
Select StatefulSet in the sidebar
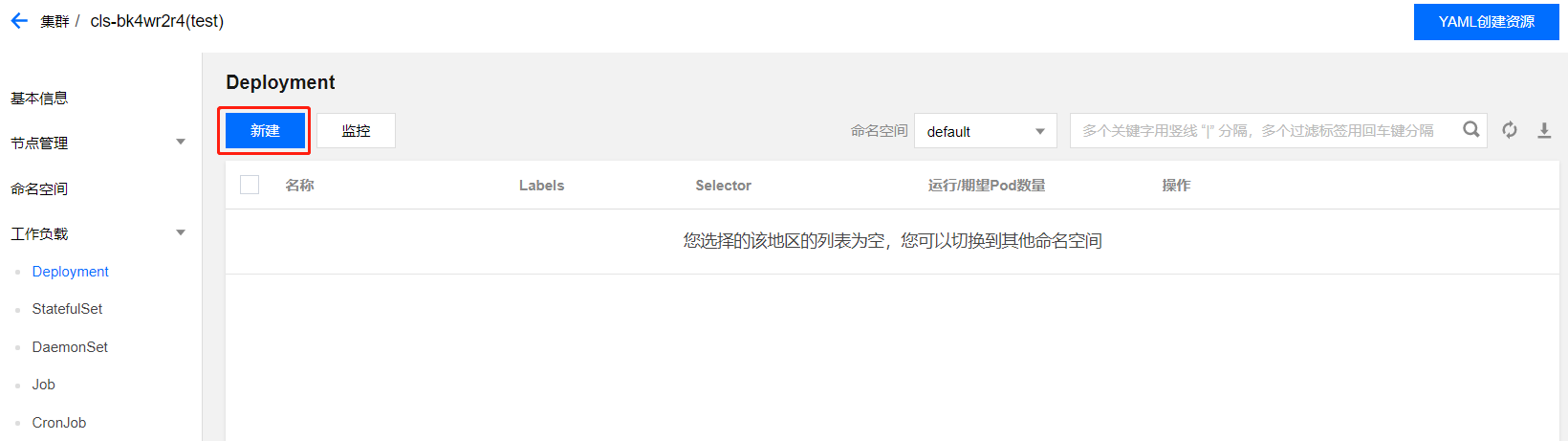(x=67, y=309)
